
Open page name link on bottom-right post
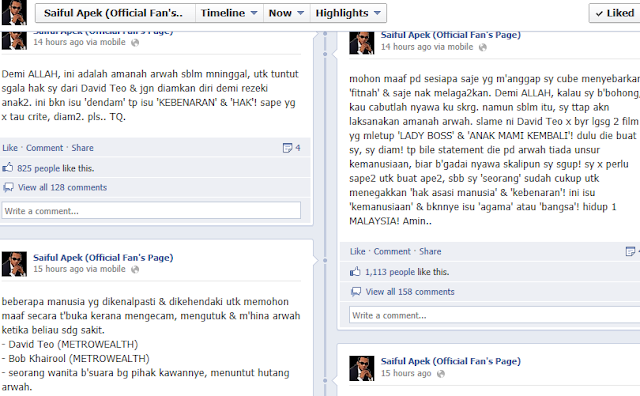451,361
